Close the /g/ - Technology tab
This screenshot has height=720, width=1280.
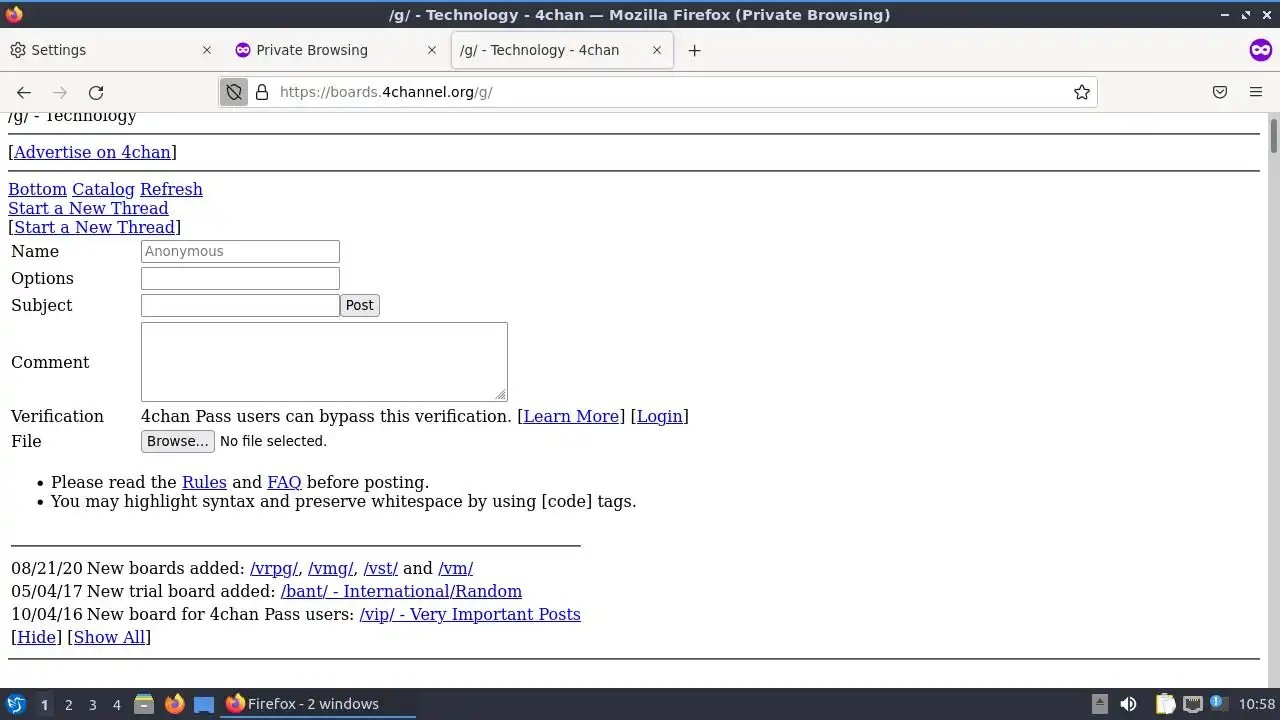click(657, 50)
